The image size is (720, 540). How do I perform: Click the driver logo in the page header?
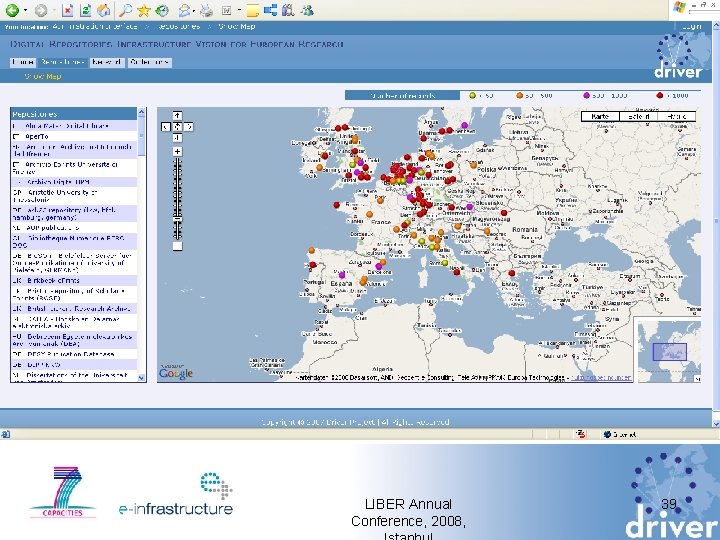678,56
